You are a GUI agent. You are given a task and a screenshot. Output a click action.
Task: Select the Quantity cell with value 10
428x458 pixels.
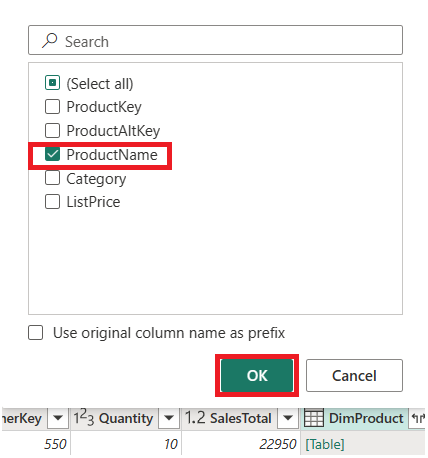pyautogui.click(x=126, y=444)
